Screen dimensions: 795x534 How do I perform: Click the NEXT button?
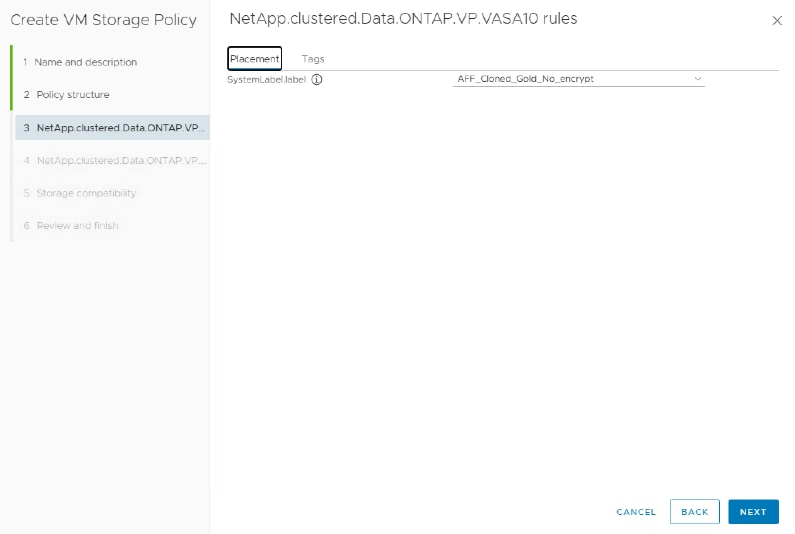click(x=753, y=512)
